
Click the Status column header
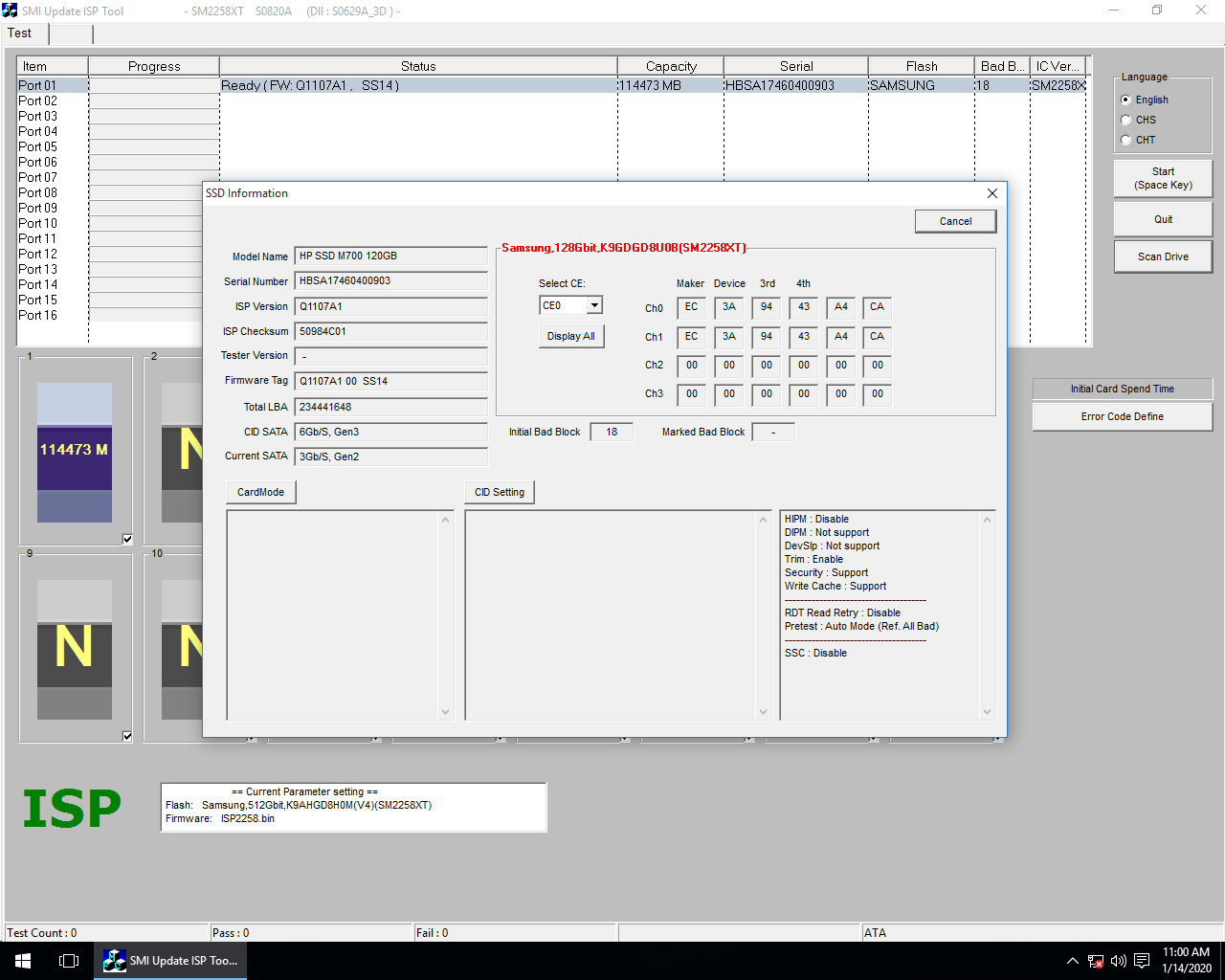tap(418, 66)
